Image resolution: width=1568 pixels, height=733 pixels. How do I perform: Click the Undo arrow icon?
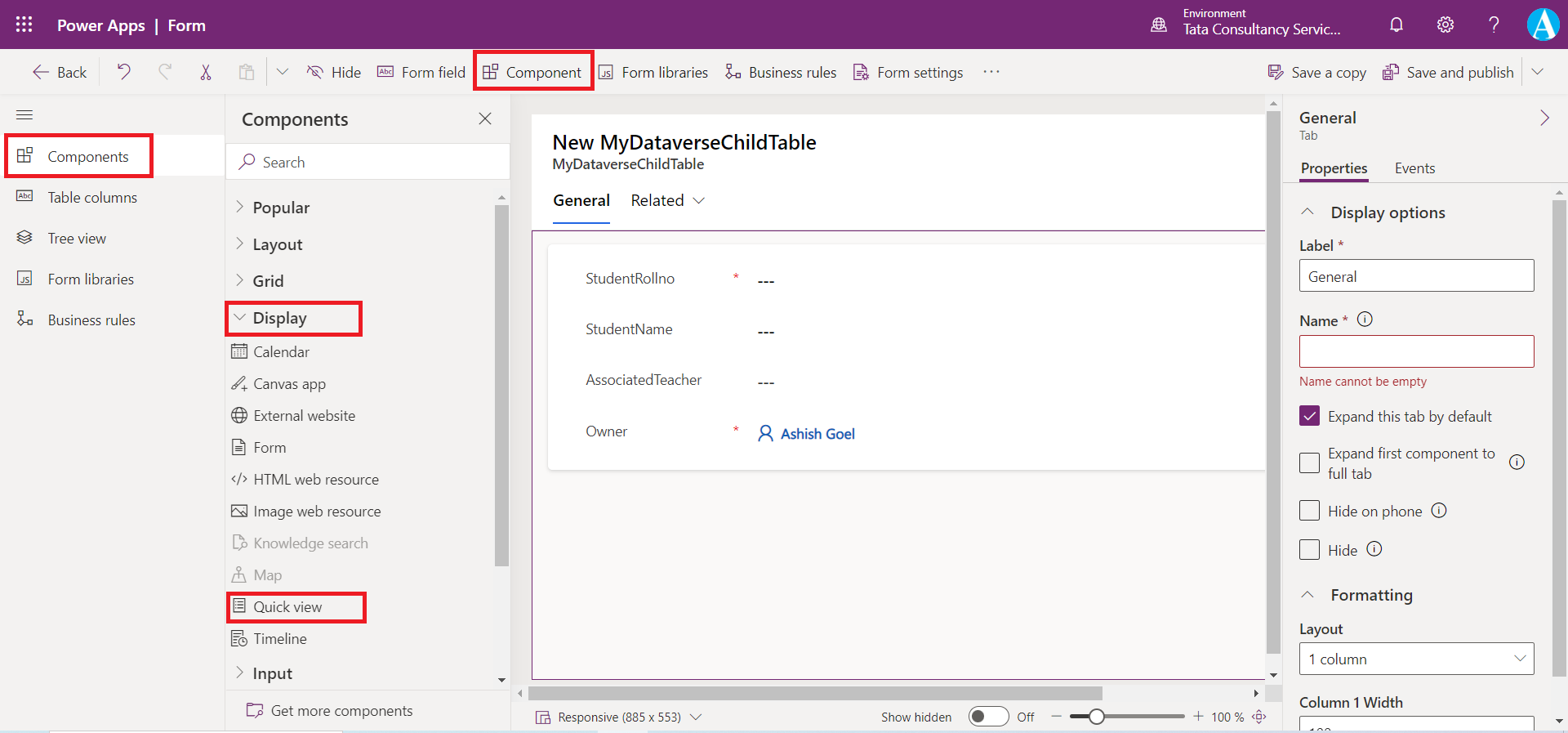pyautogui.click(x=124, y=72)
